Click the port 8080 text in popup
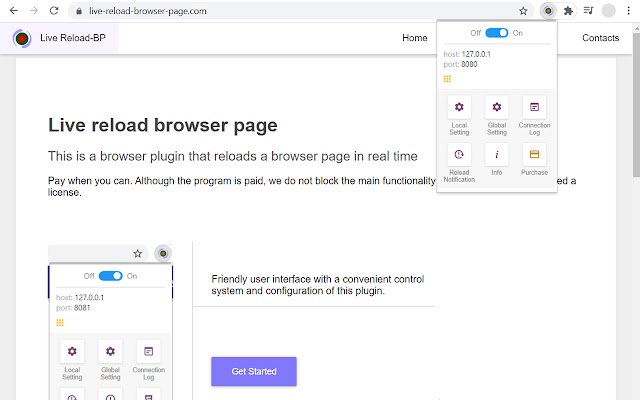The height and width of the screenshot is (400, 640). 460,64
